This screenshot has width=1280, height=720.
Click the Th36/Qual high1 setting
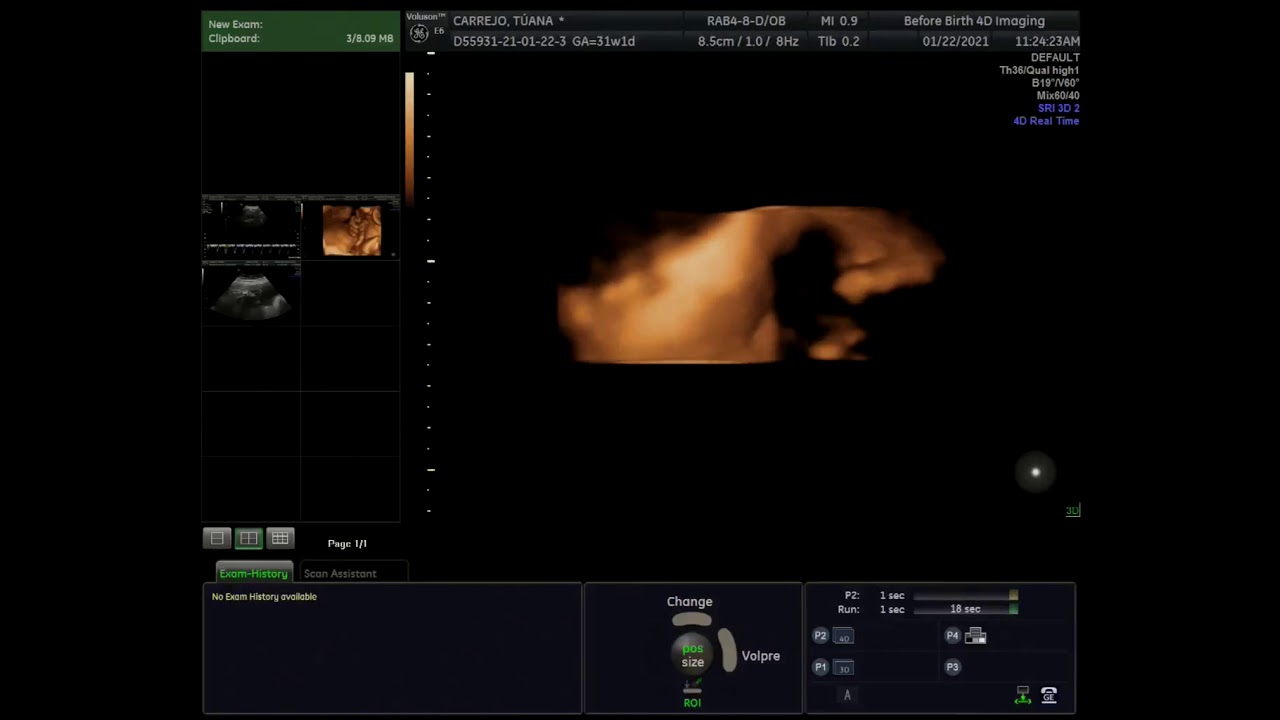1039,70
